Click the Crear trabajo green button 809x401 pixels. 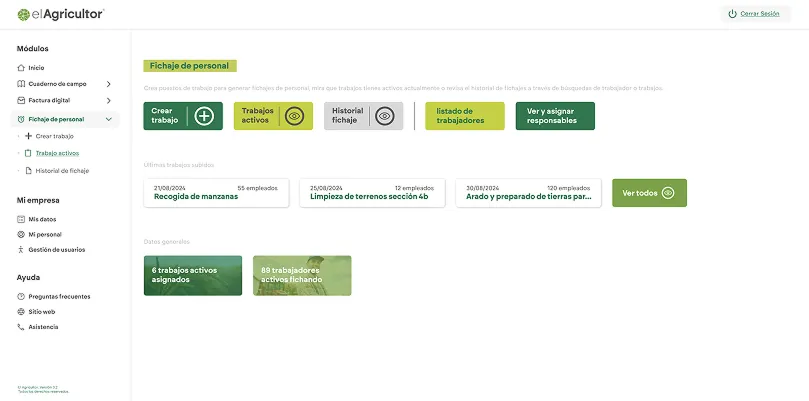coord(183,116)
